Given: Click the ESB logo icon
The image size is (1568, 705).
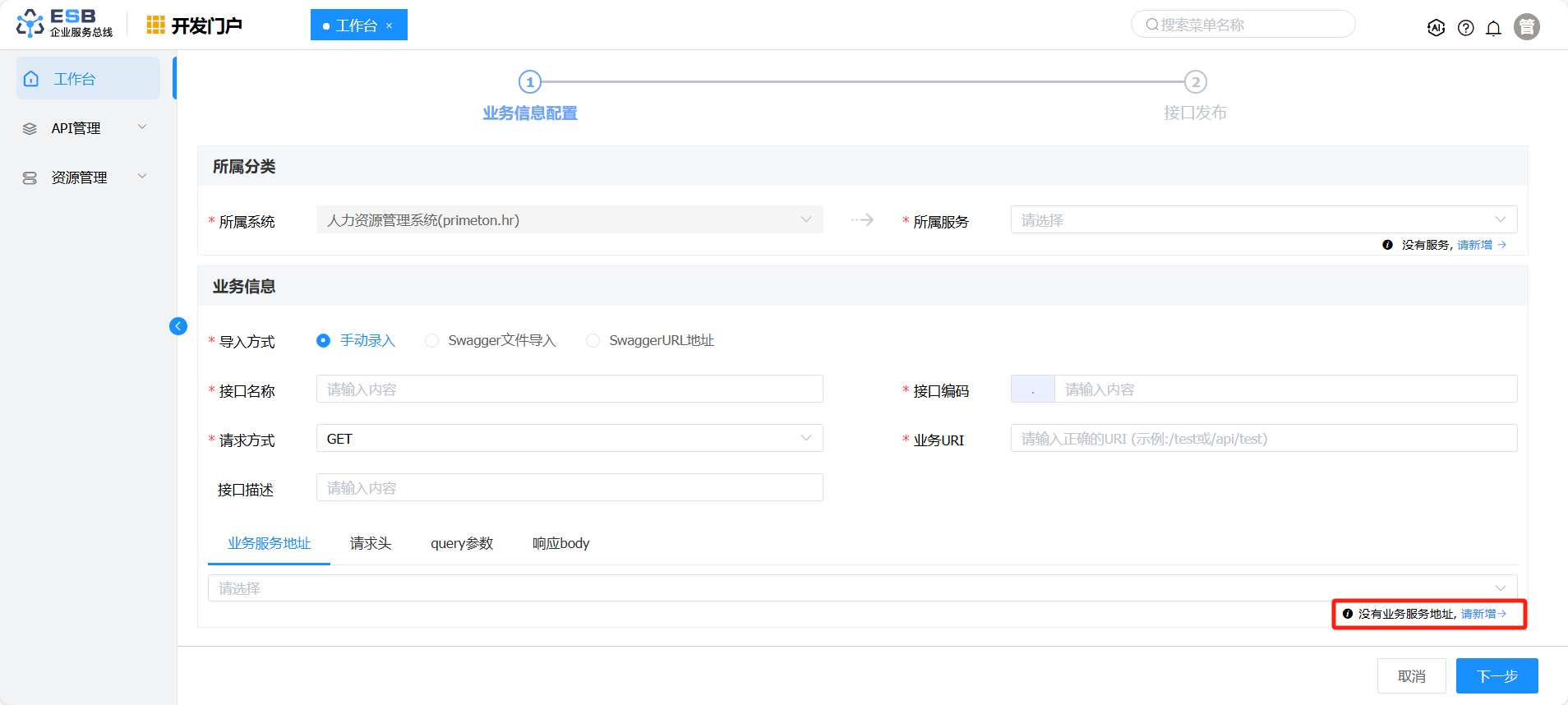Looking at the screenshot, I should click(30, 24).
